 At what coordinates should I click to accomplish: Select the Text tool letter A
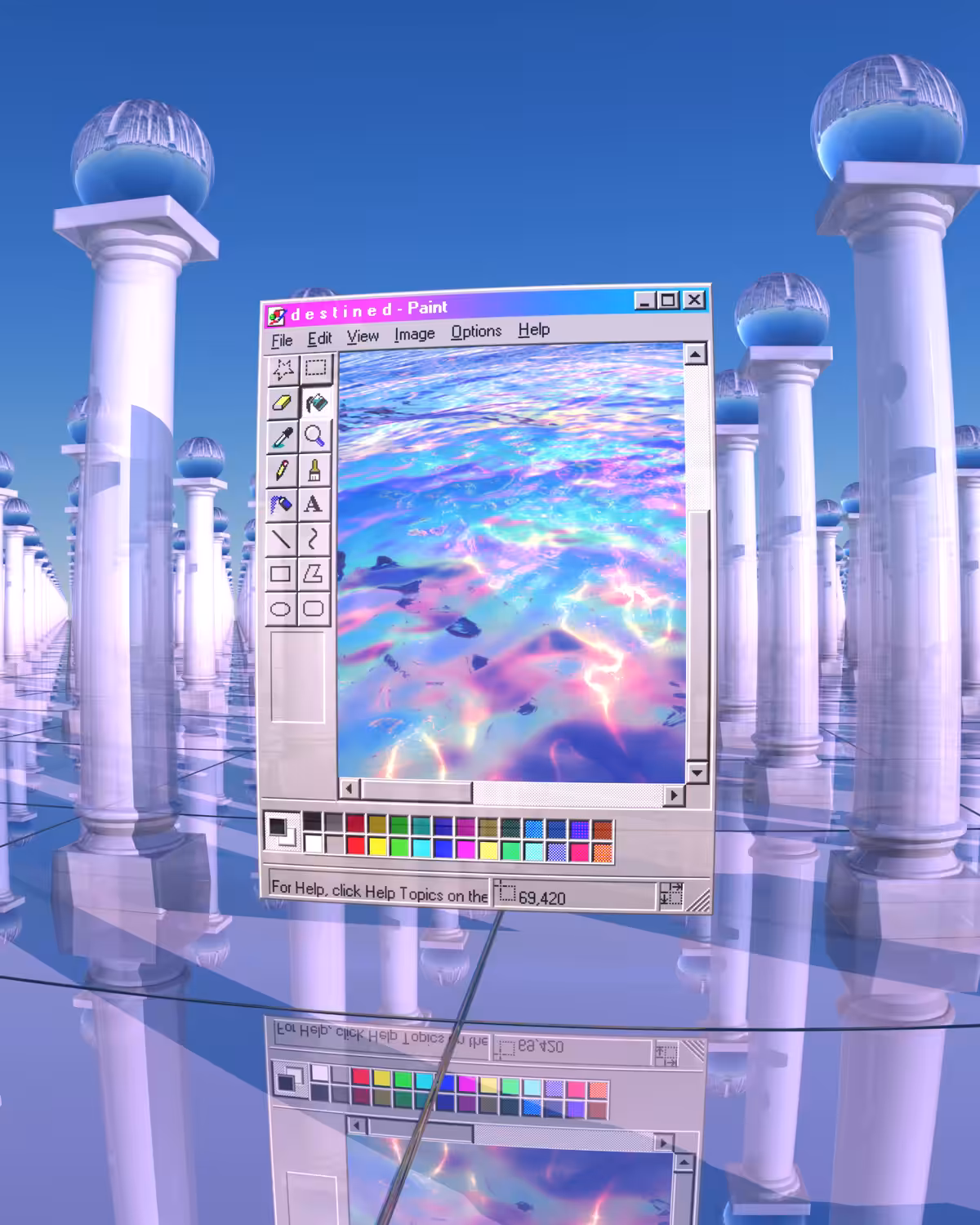[314, 505]
